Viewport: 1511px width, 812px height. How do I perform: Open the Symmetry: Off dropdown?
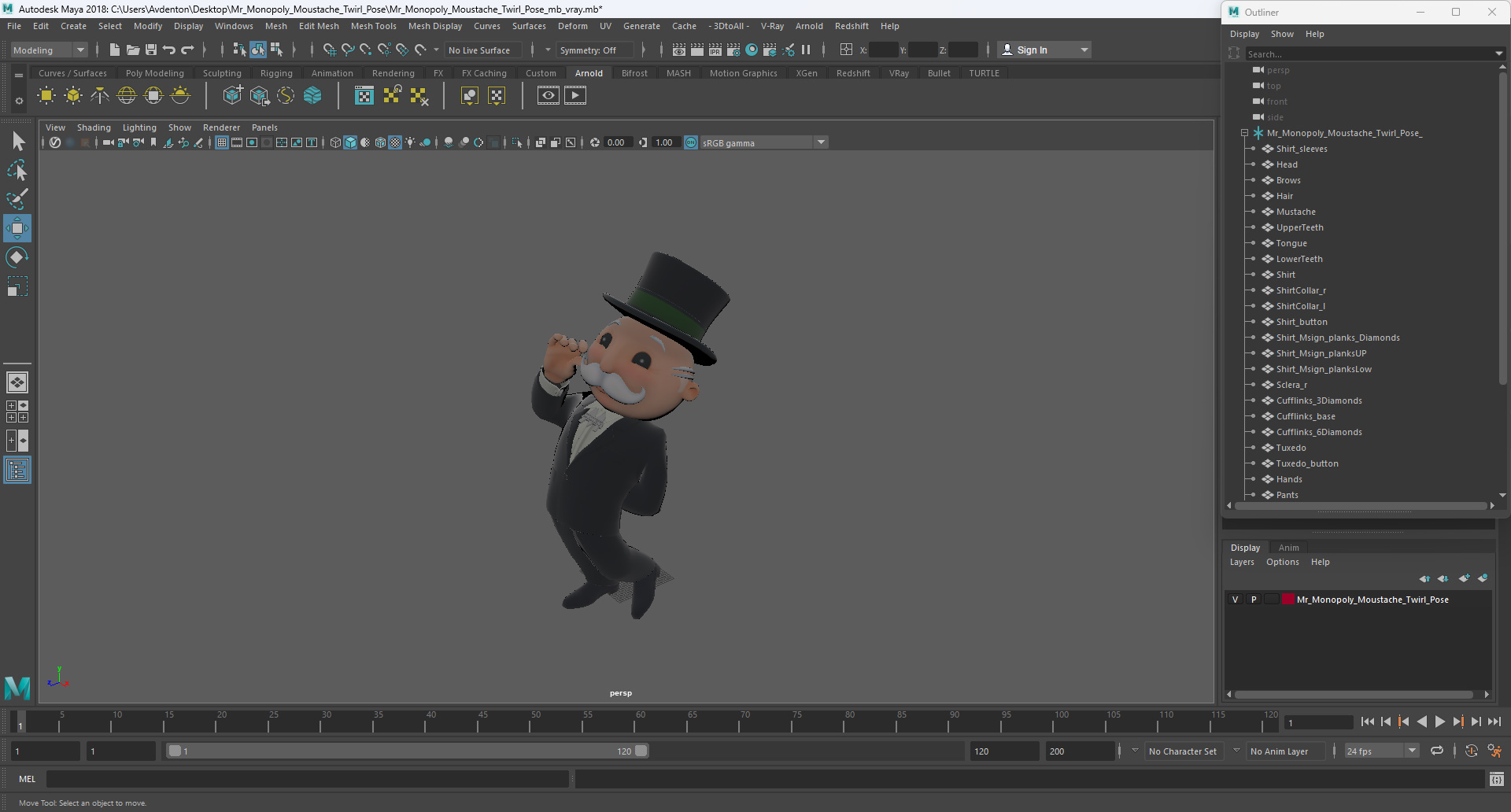[x=595, y=50]
